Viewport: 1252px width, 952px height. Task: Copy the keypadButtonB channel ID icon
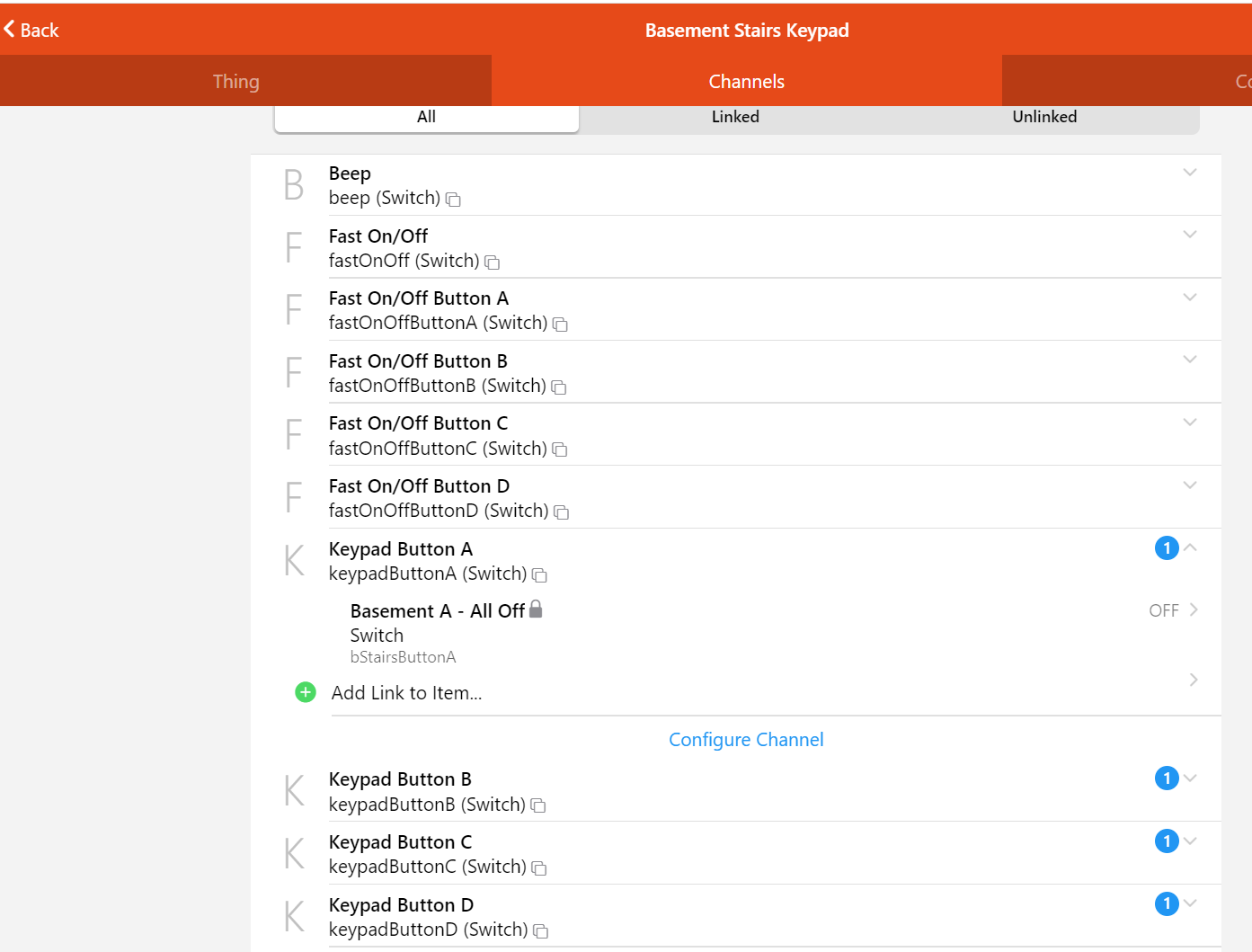click(x=538, y=805)
